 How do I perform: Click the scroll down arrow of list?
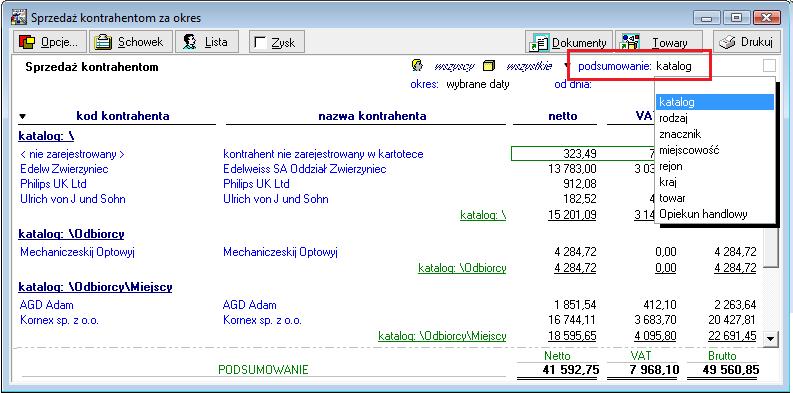(x=771, y=338)
